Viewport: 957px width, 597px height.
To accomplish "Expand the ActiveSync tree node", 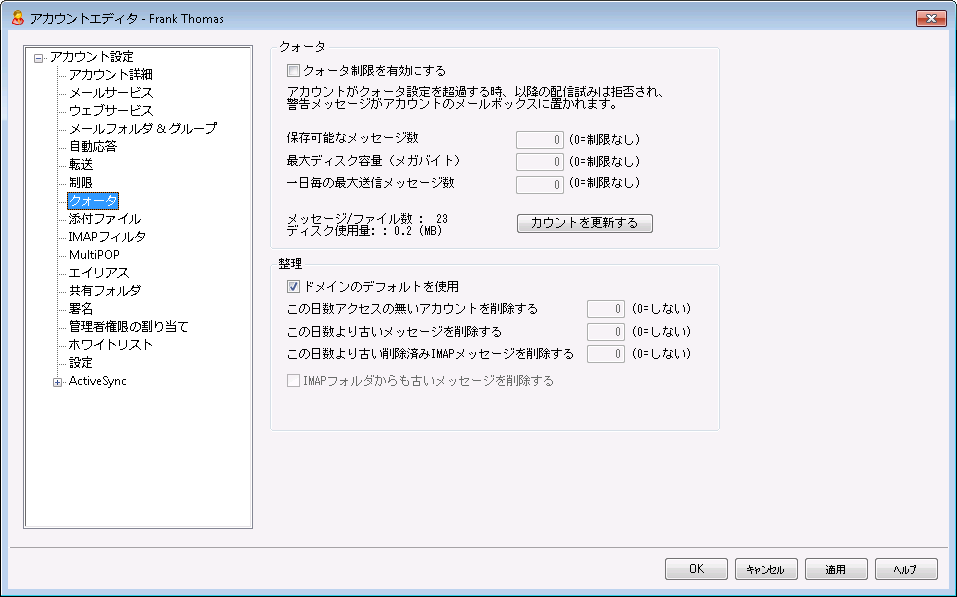I will point(58,381).
